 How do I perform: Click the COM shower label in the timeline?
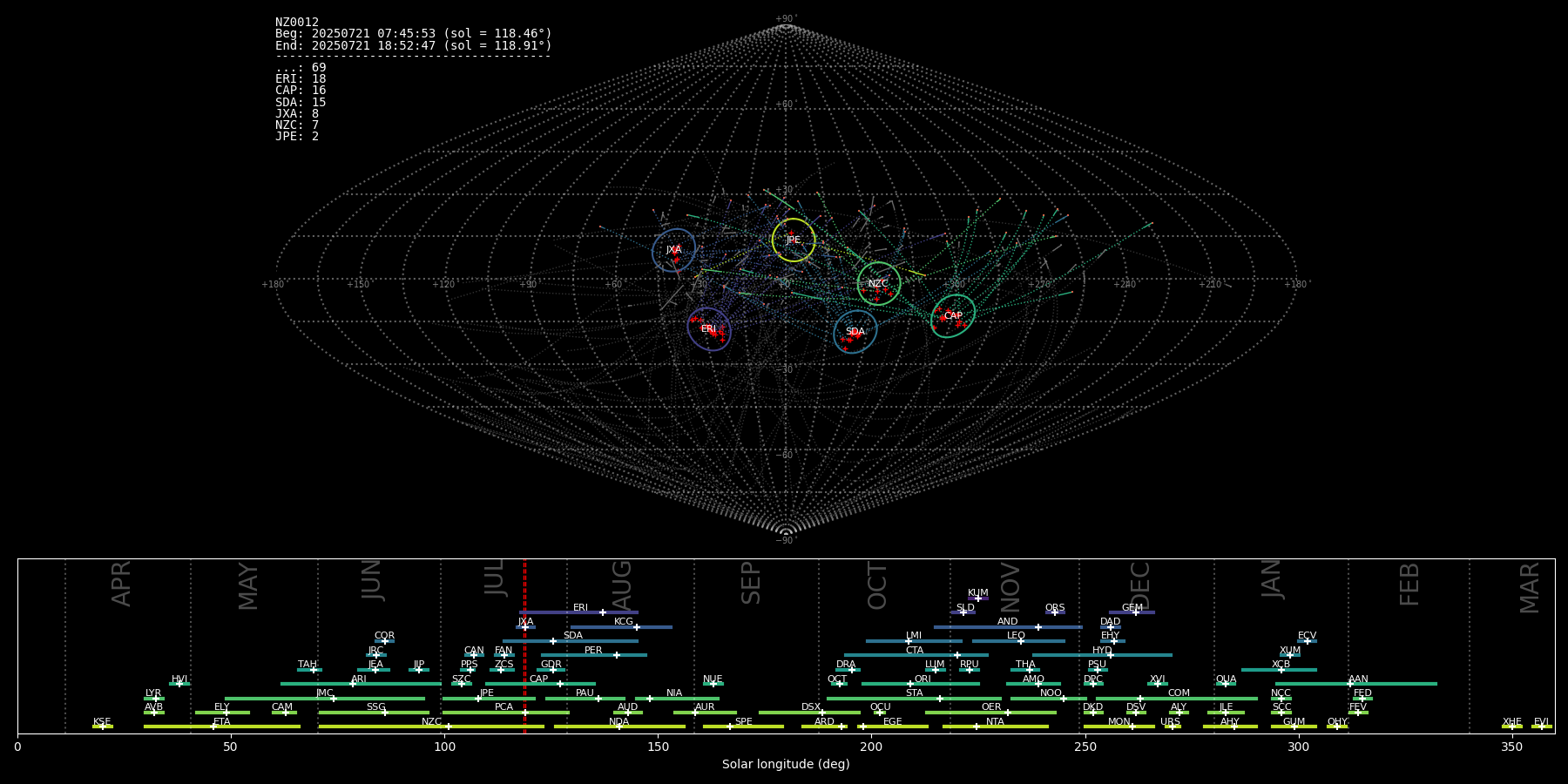point(1179,693)
